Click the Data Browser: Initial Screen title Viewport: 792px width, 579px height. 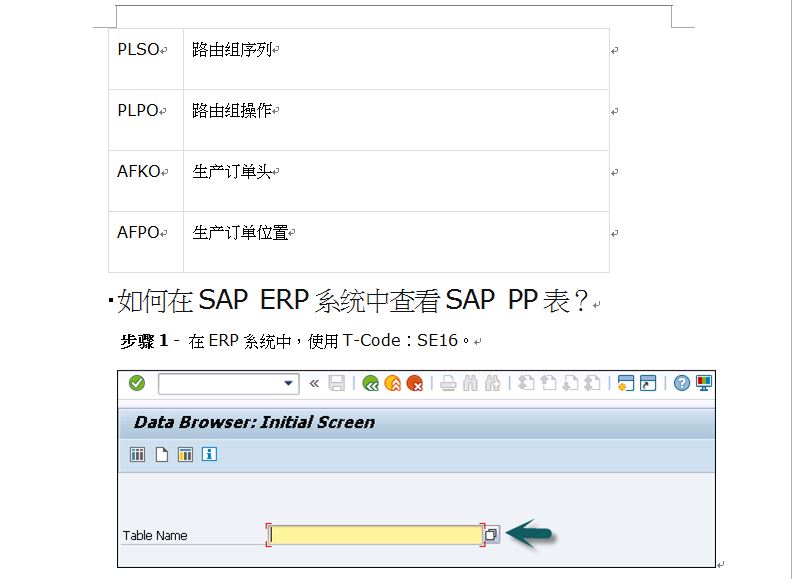(255, 422)
